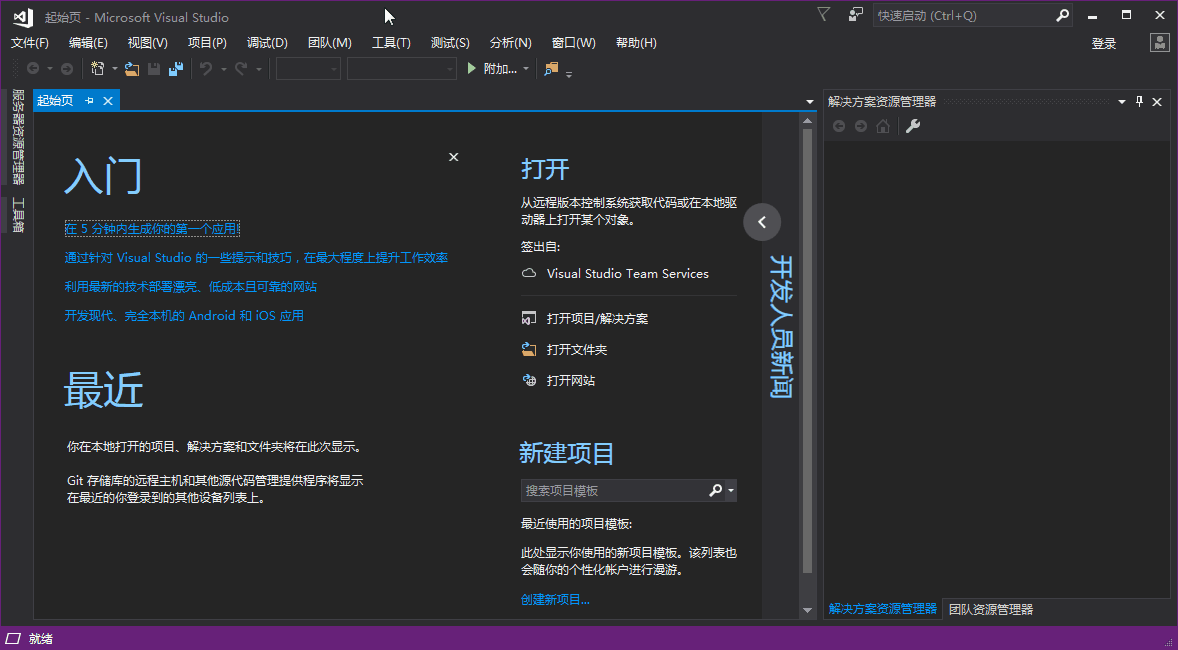Switch to the 团队资源管理器 tab
This screenshot has width=1178, height=650.
click(990, 608)
